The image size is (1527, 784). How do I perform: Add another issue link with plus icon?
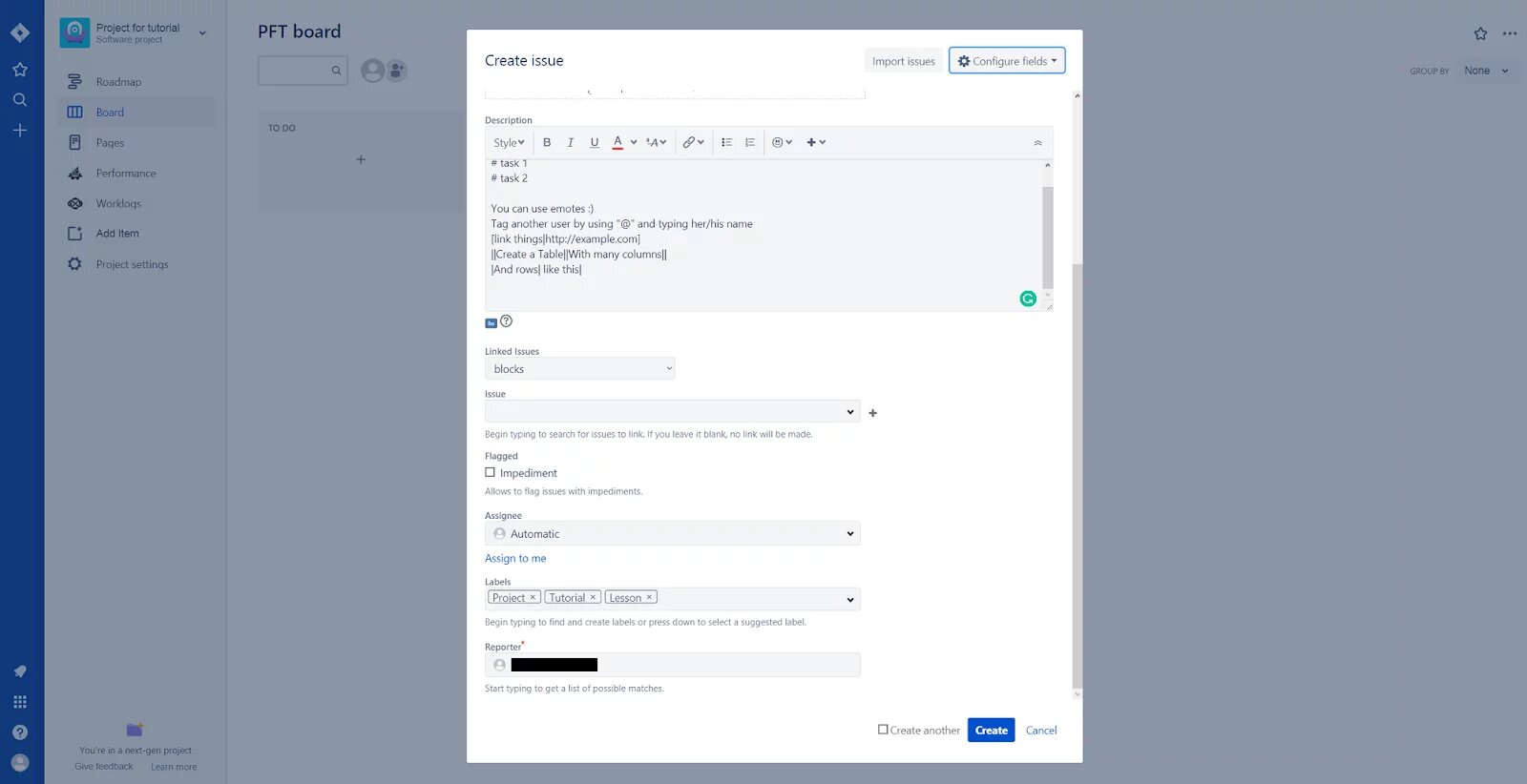click(872, 413)
